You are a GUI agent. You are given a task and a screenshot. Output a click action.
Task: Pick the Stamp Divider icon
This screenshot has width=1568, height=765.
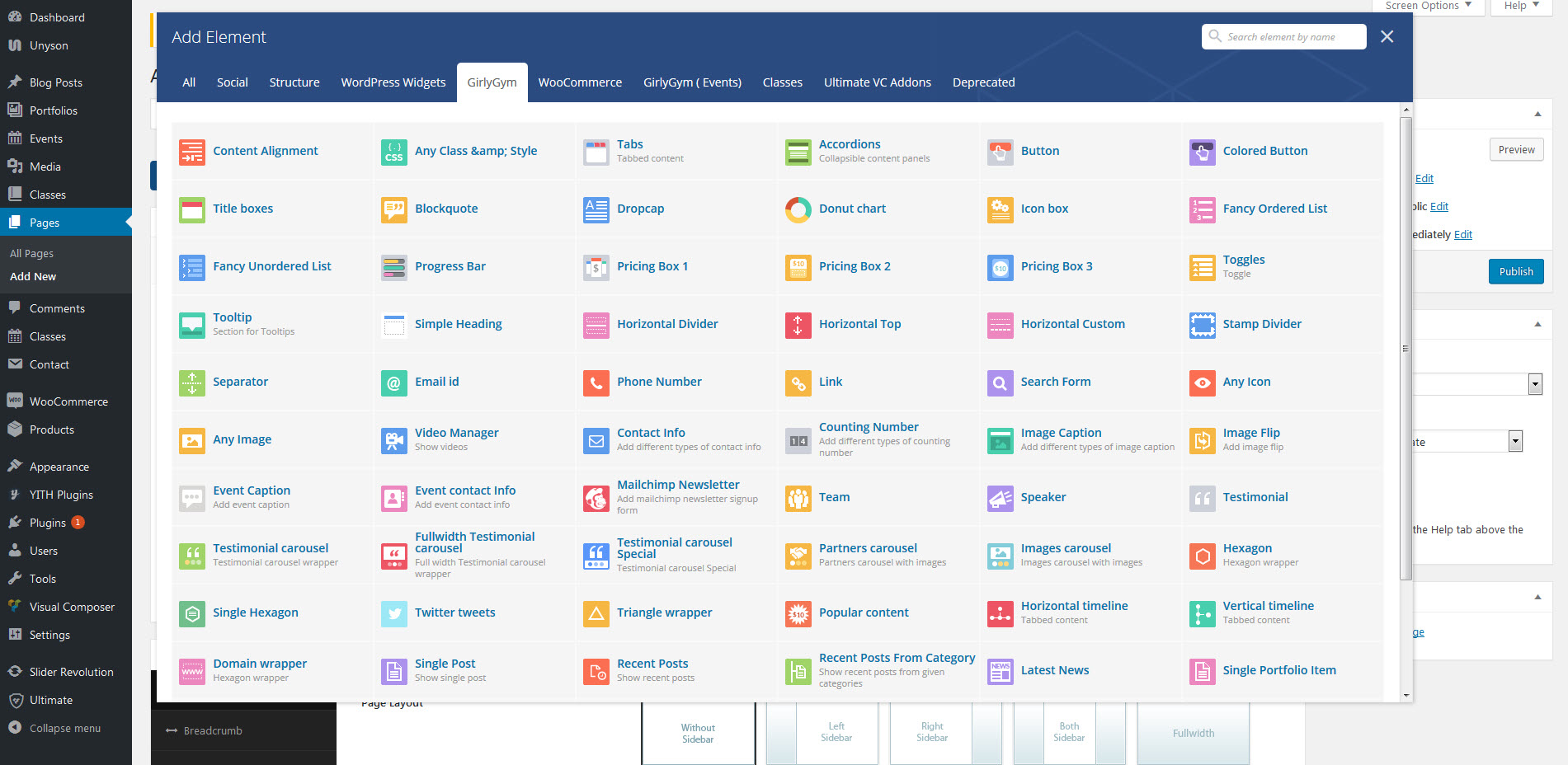click(x=1202, y=325)
